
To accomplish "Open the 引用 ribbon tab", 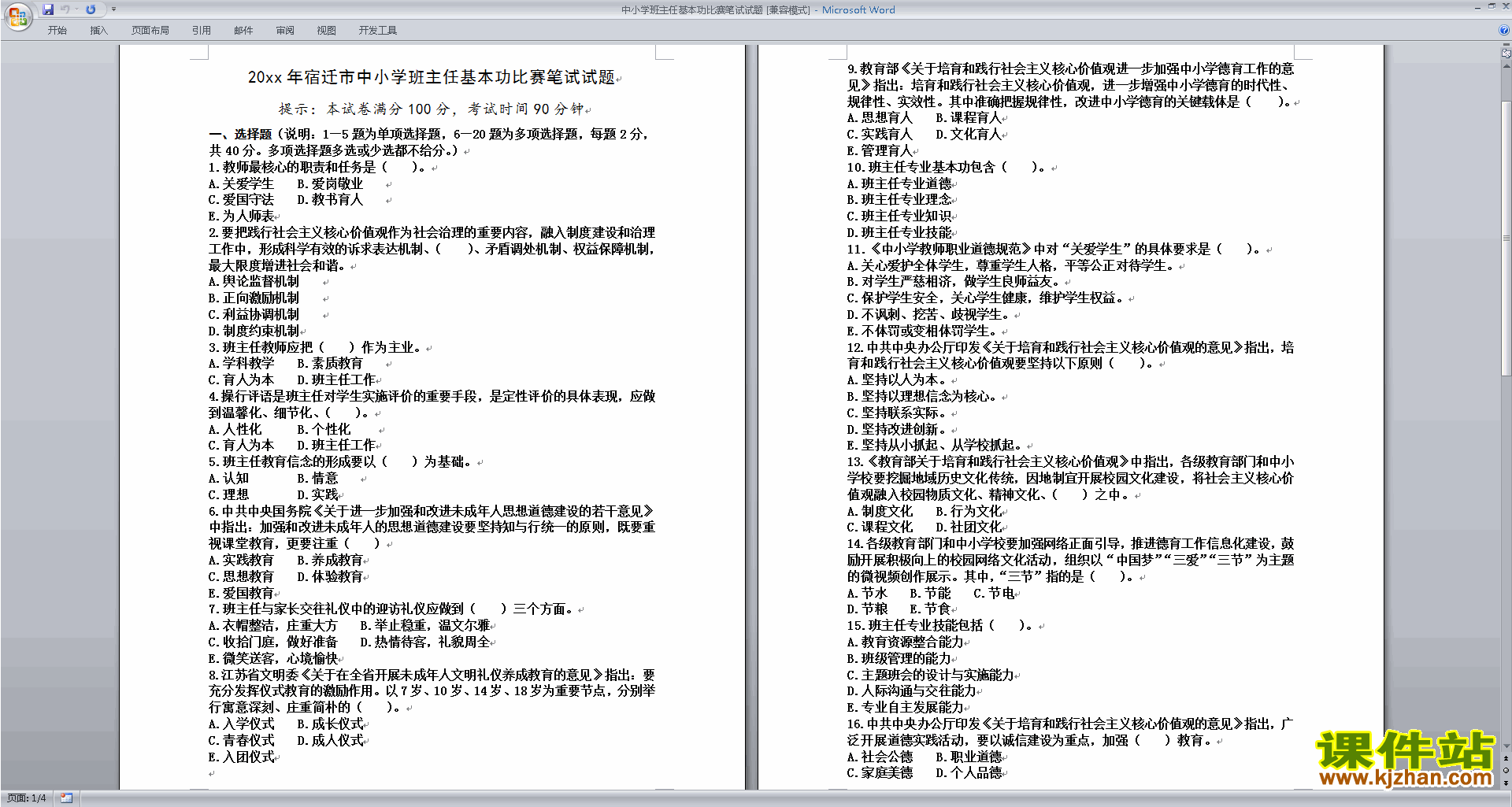I will [202, 31].
